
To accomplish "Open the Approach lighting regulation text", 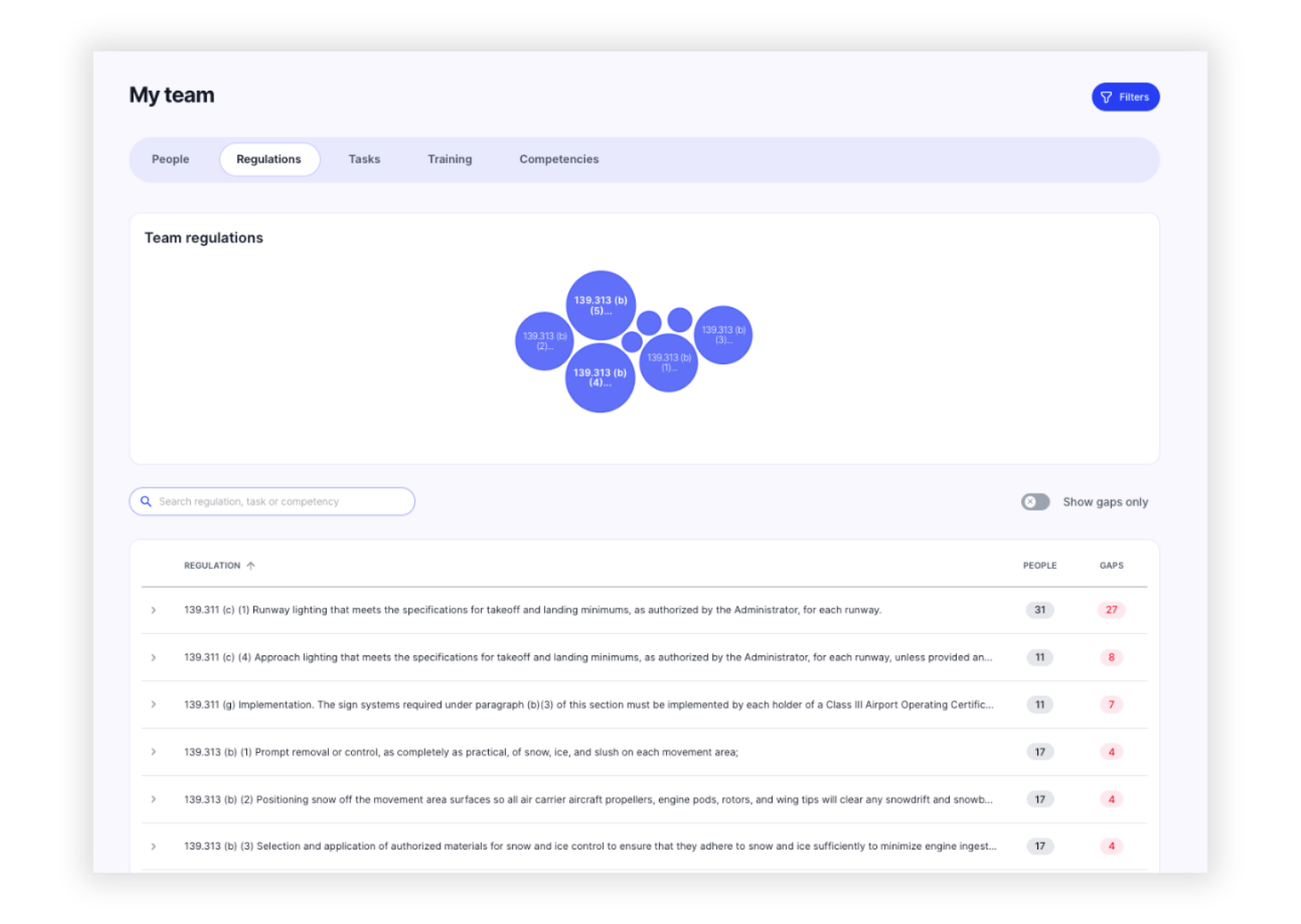I will pos(588,658).
